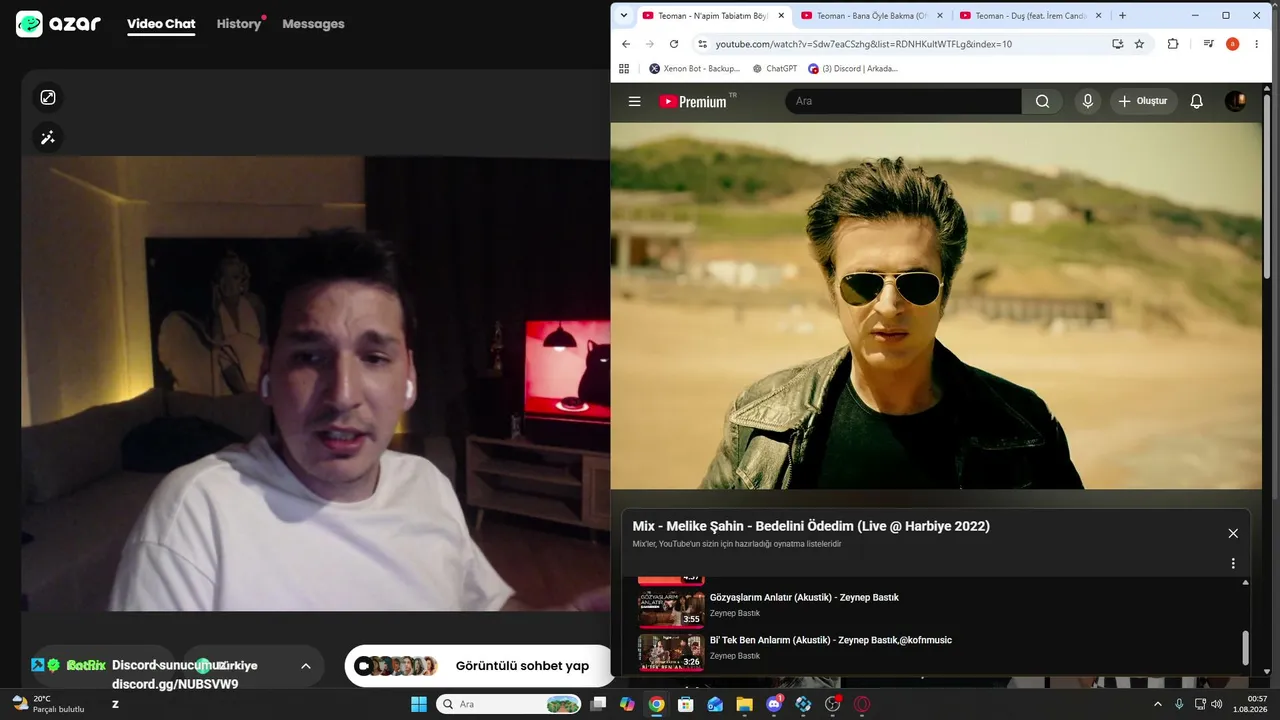The image size is (1280, 720).
Task: Bookmark this page with the star icon
Action: click(1139, 44)
